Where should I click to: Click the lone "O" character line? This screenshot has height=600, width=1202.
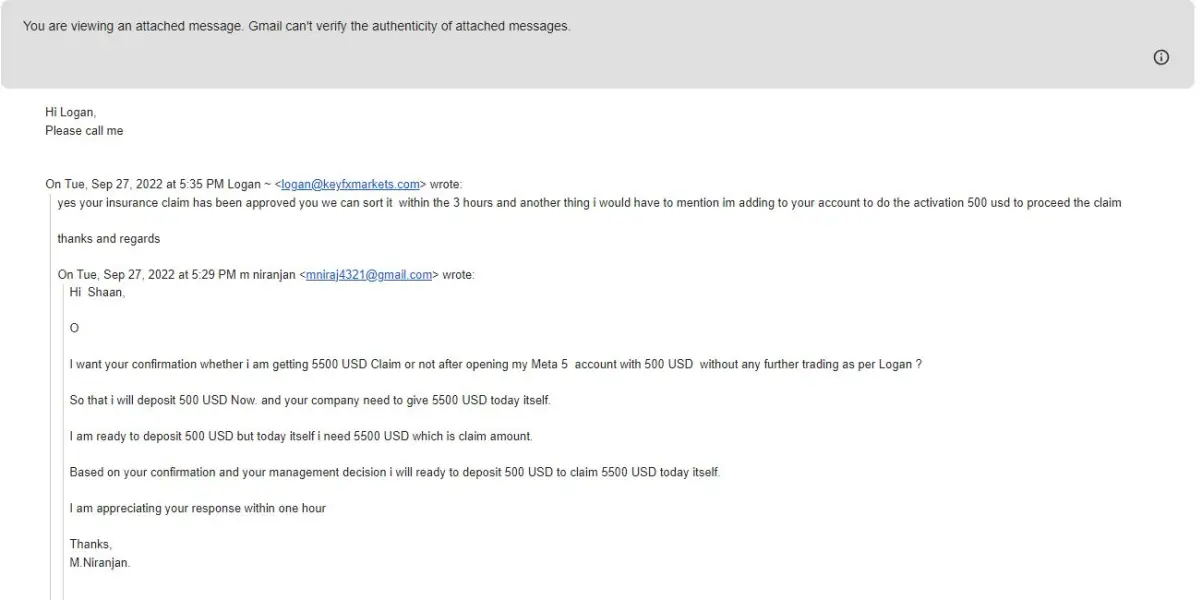click(74, 328)
